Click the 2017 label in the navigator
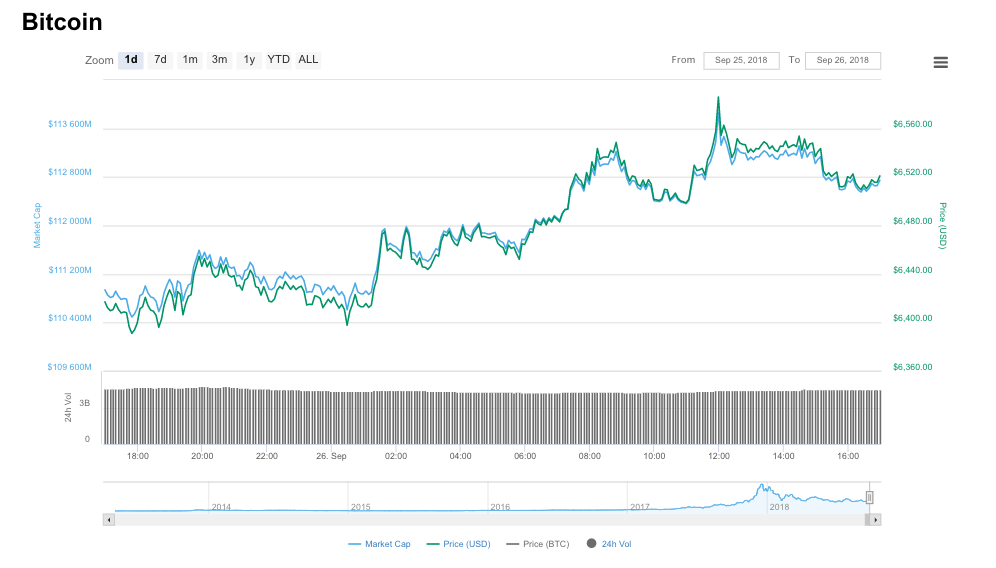This screenshot has height=568, width=996. pyautogui.click(x=640, y=507)
